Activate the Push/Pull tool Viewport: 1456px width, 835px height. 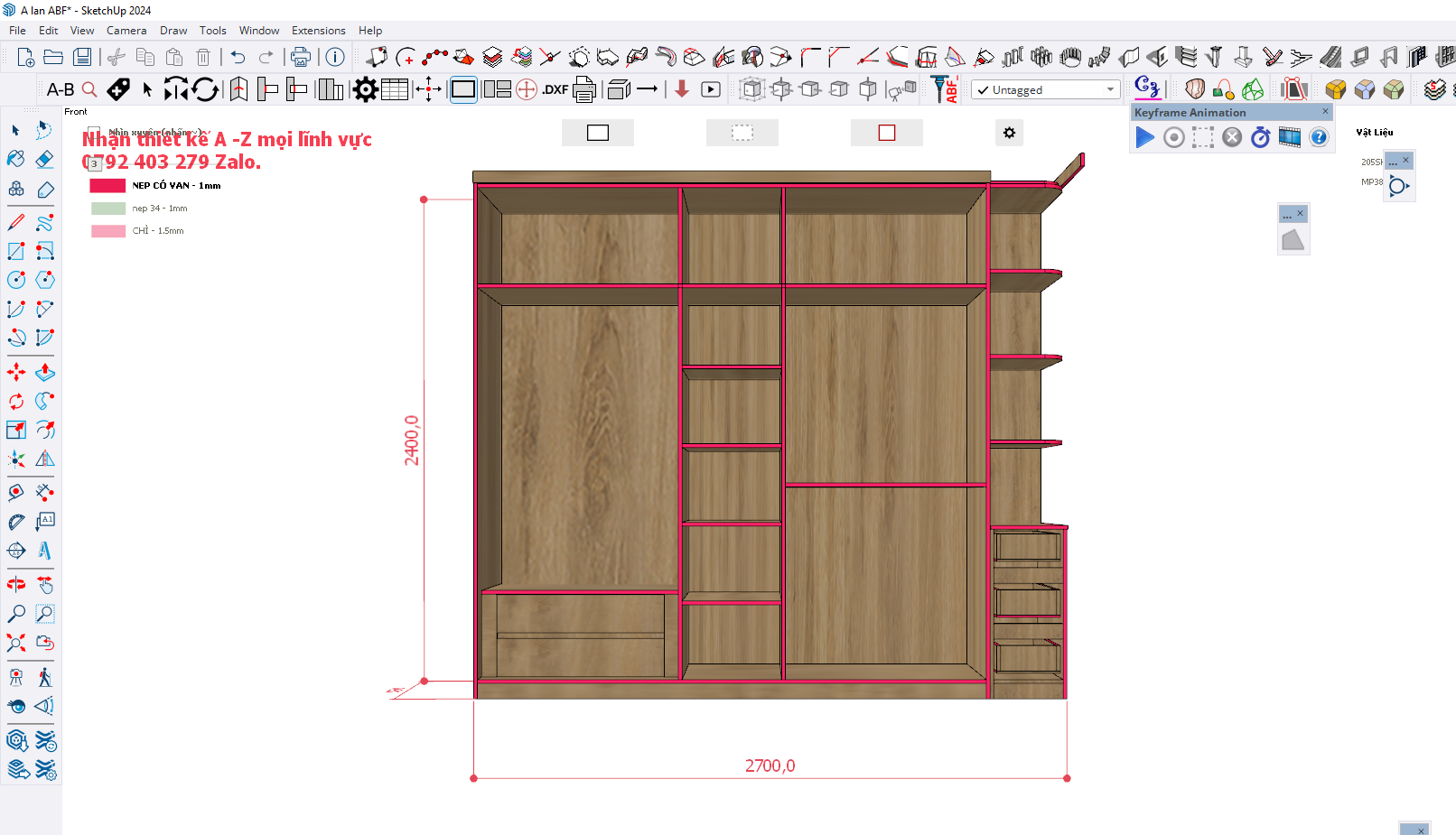pyautogui.click(x=44, y=372)
